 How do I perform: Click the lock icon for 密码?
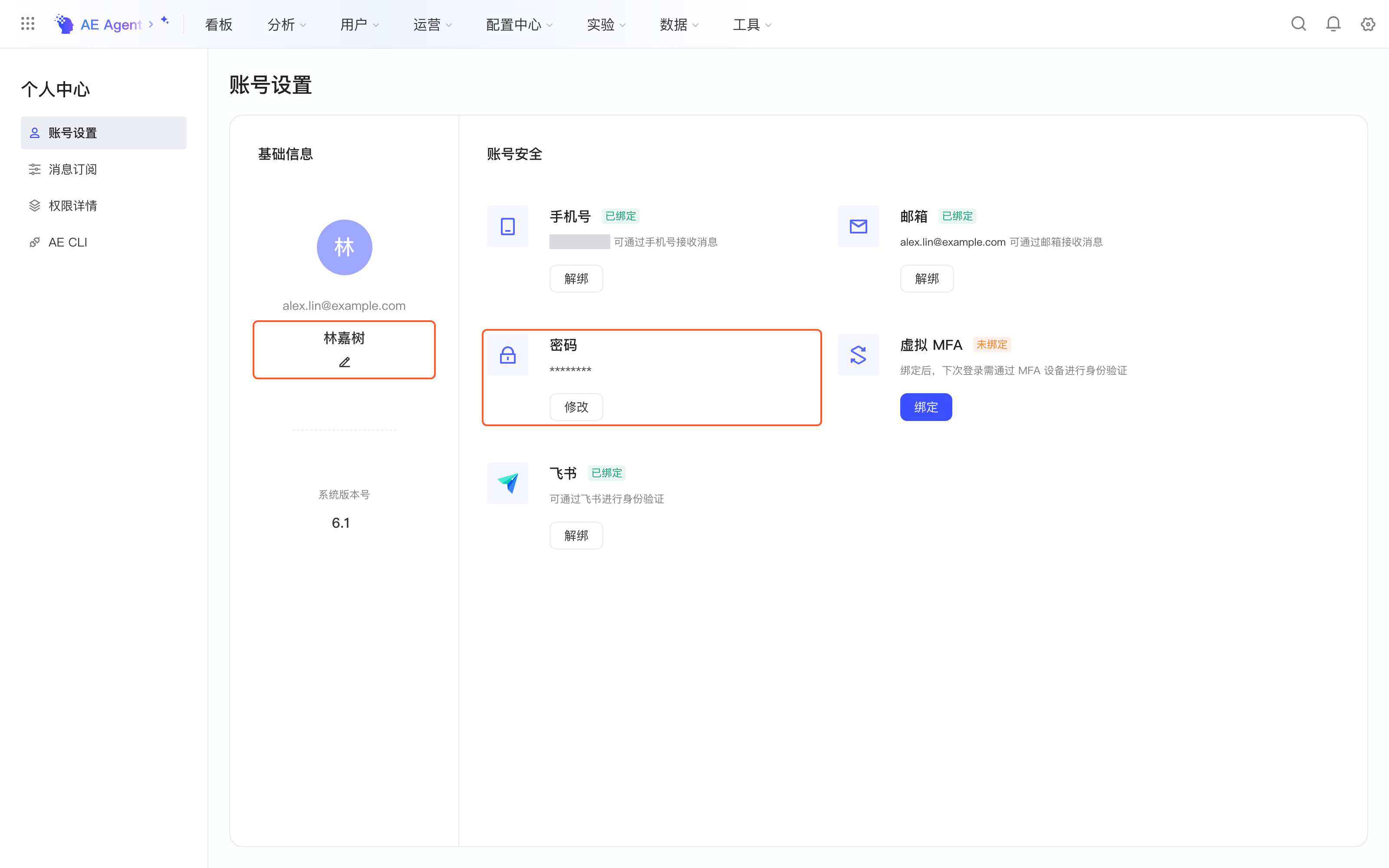click(x=507, y=355)
